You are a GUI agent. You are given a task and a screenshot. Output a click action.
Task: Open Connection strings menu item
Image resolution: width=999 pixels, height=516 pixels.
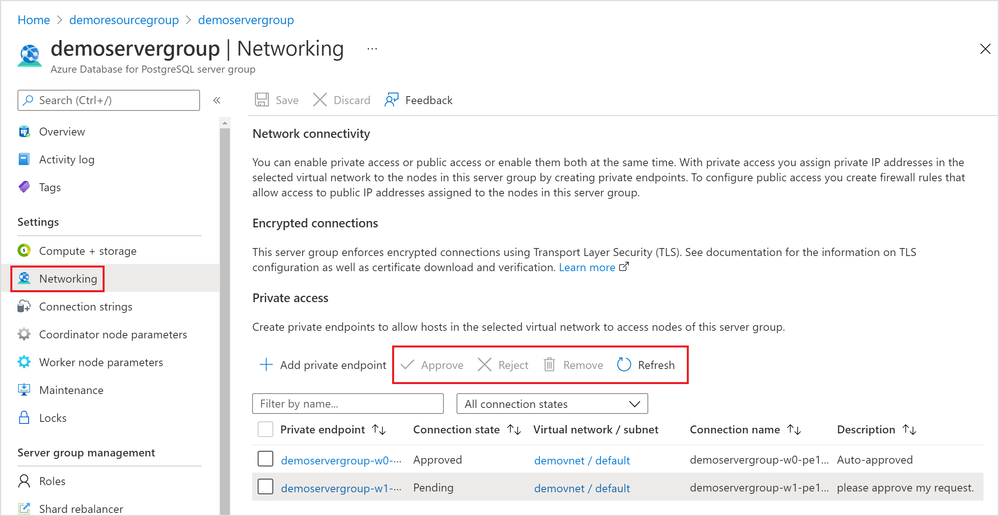[x=85, y=307]
